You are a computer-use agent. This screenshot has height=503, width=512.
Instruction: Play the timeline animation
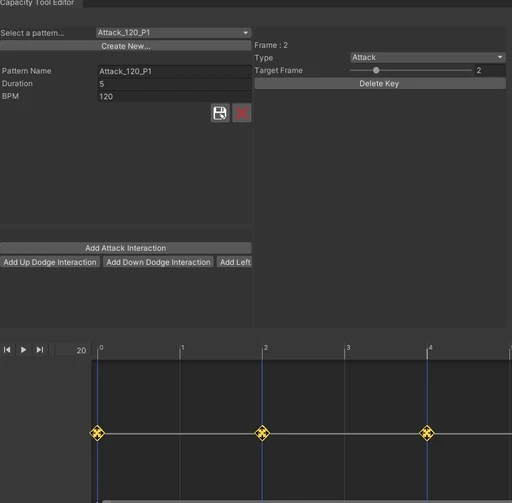click(23, 350)
